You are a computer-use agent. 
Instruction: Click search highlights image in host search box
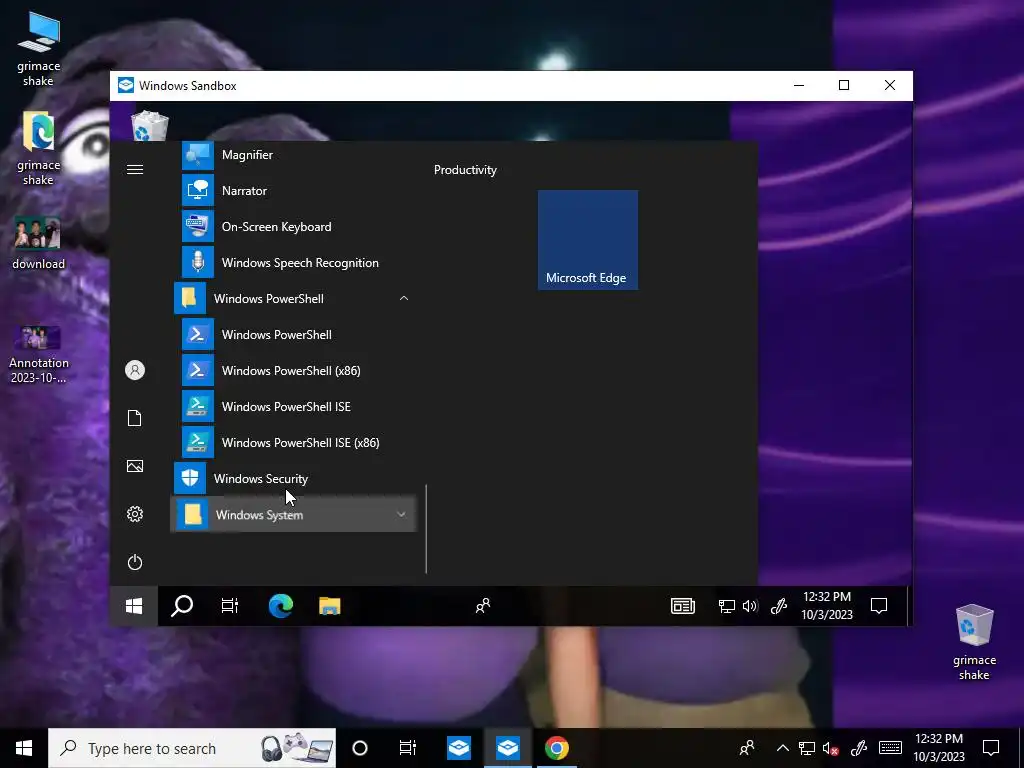coord(296,748)
